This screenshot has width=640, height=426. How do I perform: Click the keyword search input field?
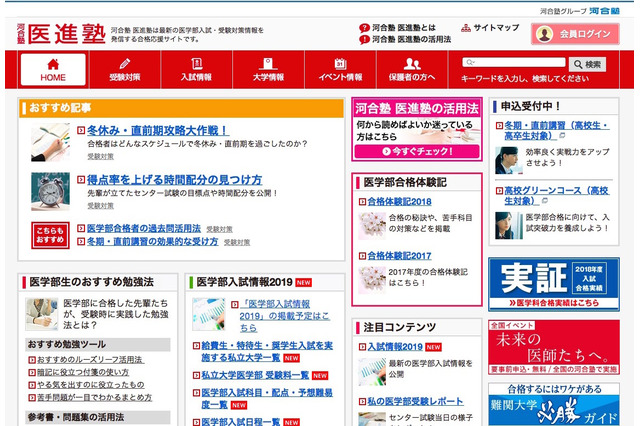(x=514, y=62)
